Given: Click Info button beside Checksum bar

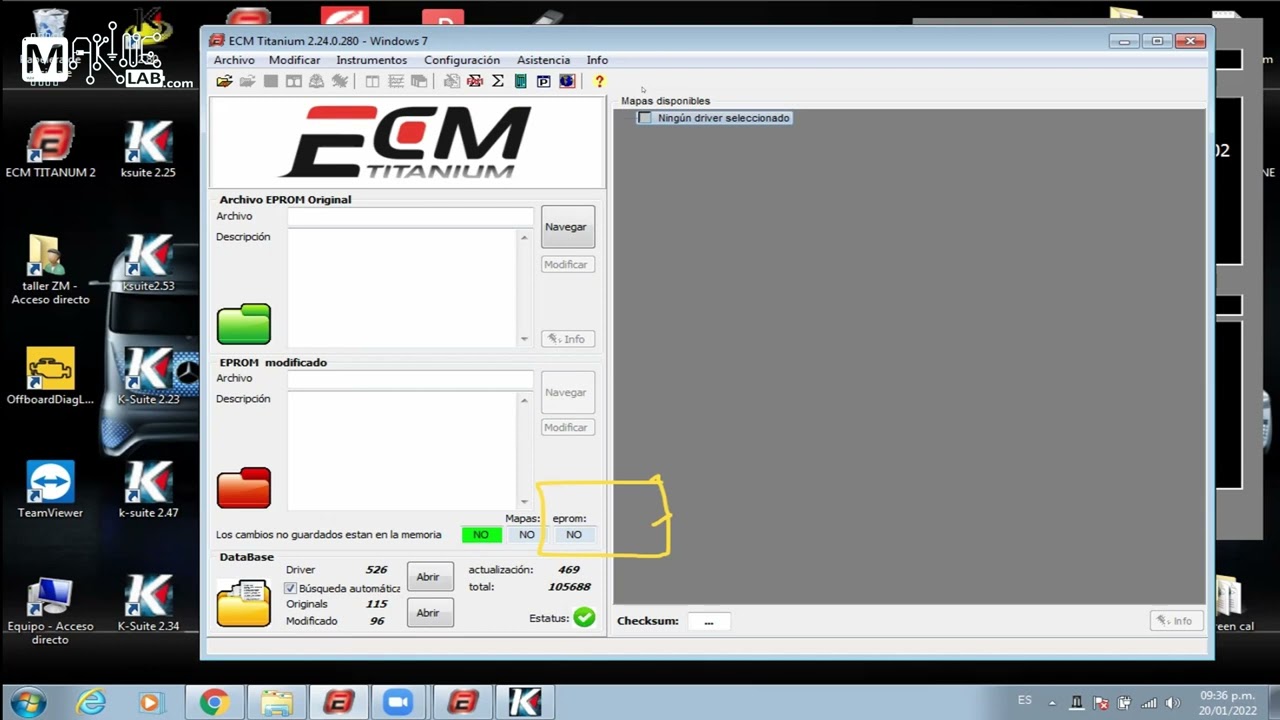Looking at the screenshot, I should tap(1176, 621).
